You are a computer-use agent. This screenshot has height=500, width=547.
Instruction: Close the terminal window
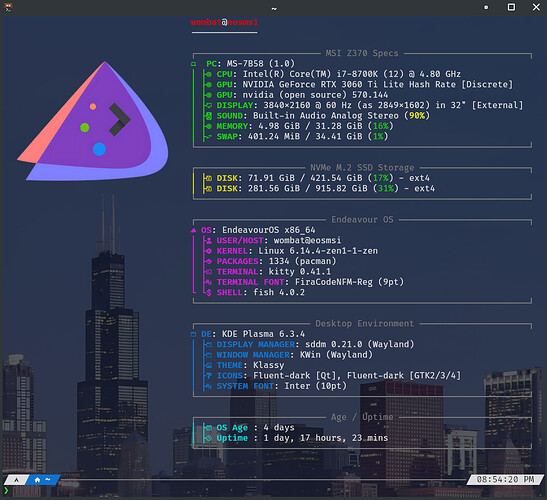click(536, 7)
